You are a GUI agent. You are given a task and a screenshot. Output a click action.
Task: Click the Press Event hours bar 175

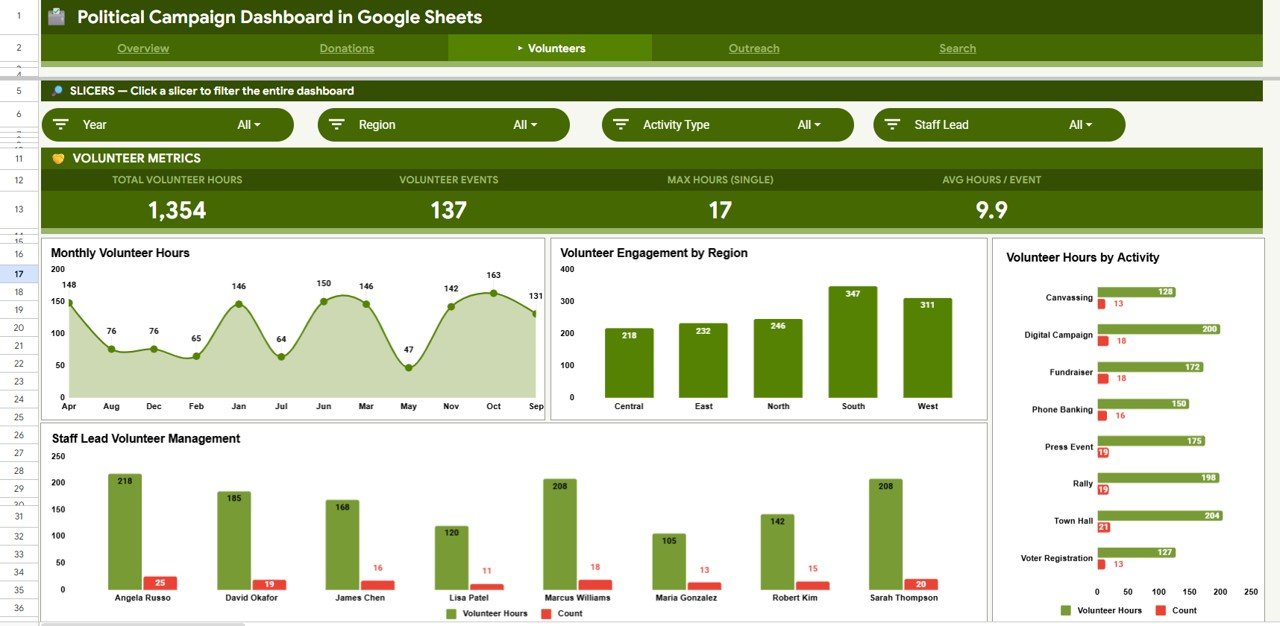pos(1151,441)
